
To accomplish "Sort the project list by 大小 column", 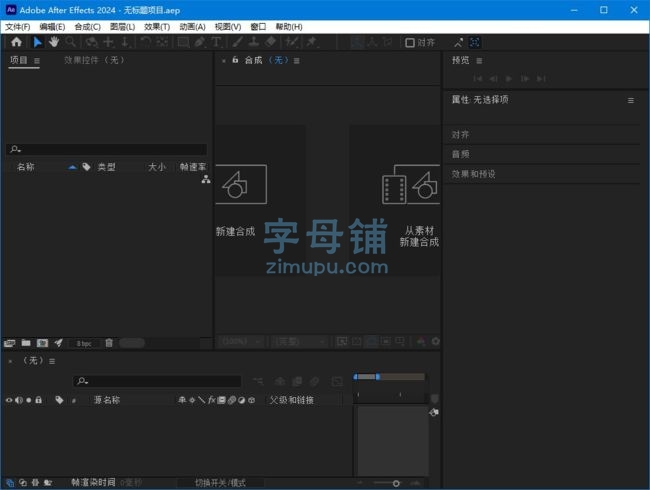I will coord(157,167).
